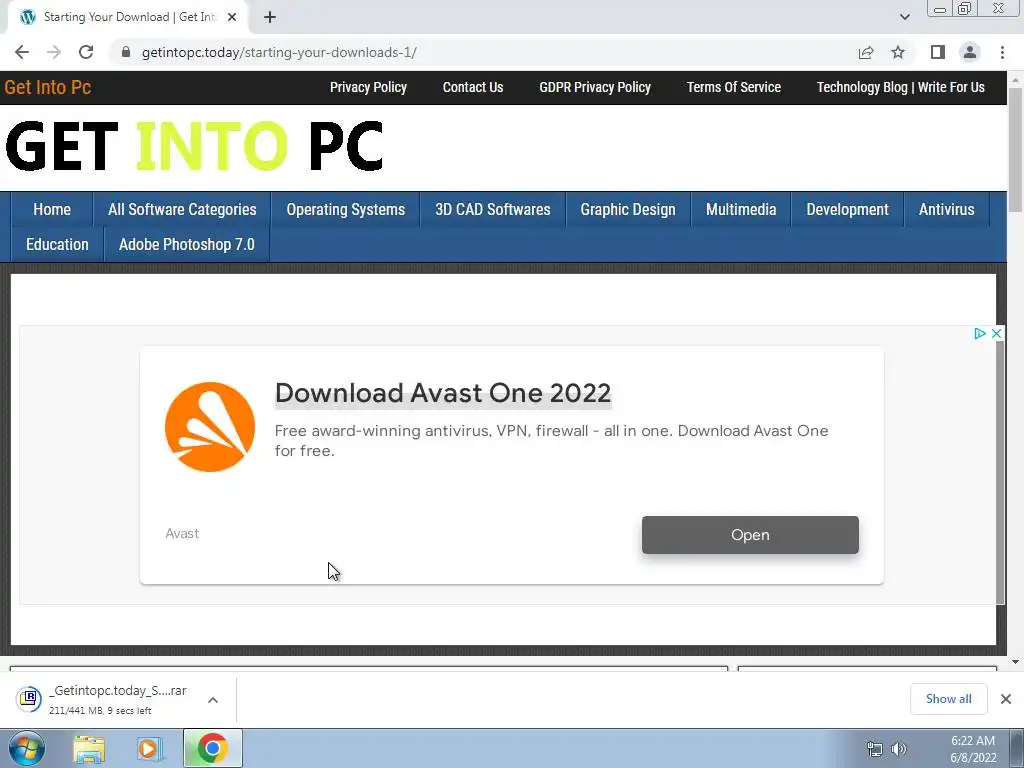This screenshot has height=768, width=1024.
Task: Expand the tab search chevron
Action: (x=904, y=18)
